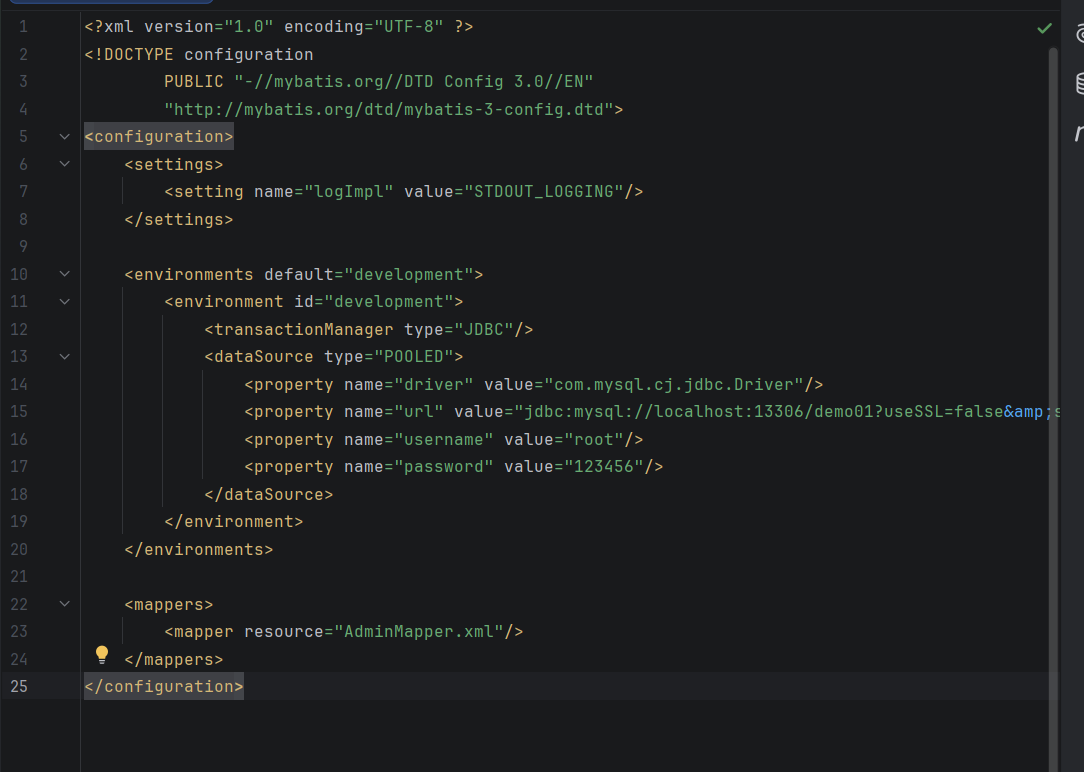Click the "POOLED" dataSource type
Image resolution: width=1084 pixels, height=772 pixels.
(x=414, y=357)
